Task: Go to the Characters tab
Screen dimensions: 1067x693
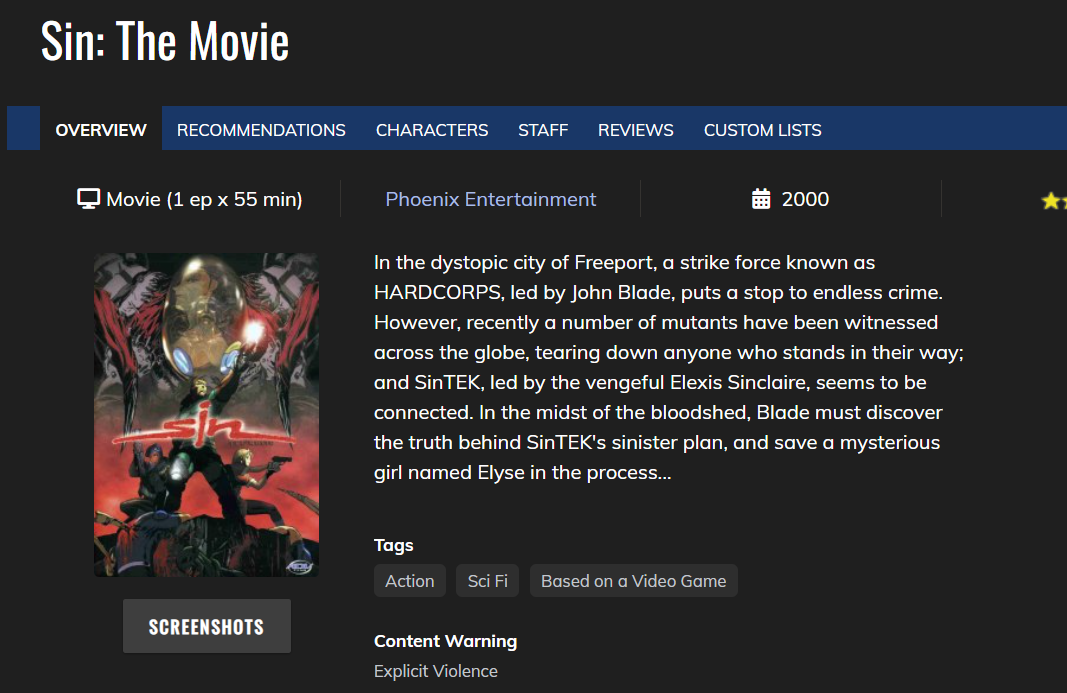Action: tap(432, 130)
